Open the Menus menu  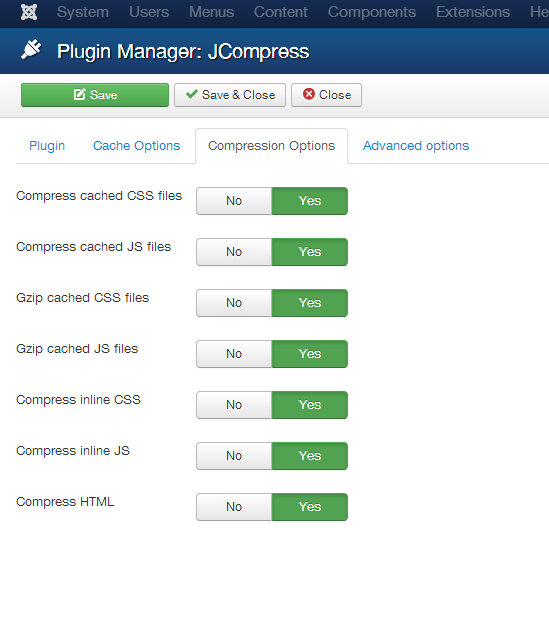[x=211, y=12]
